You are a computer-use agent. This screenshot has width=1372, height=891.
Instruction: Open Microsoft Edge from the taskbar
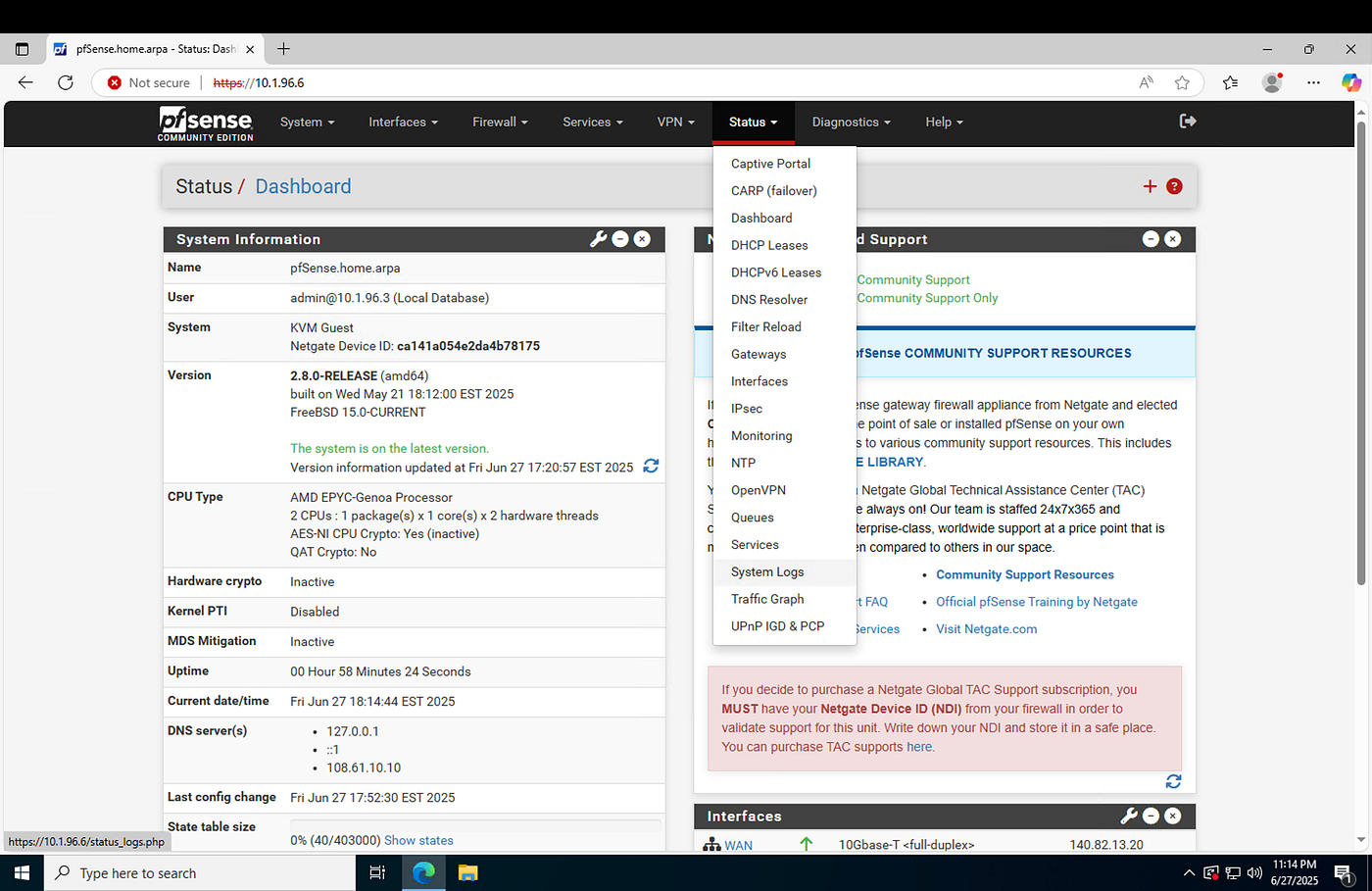(x=423, y=872)
